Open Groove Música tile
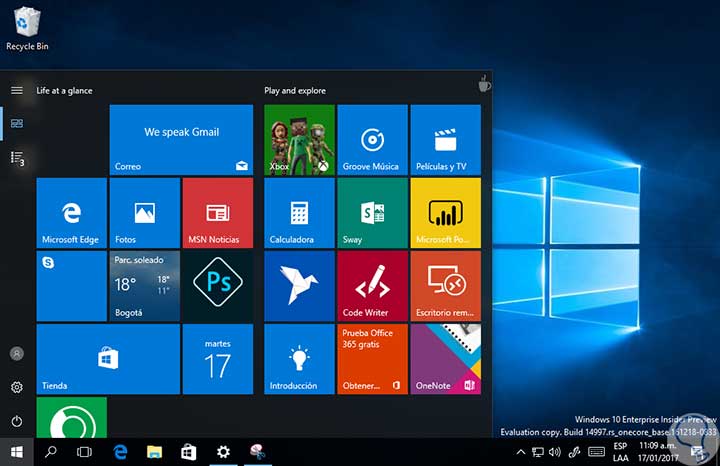The height and width of the screenshot is (466, 720). [x=372, y=140]
